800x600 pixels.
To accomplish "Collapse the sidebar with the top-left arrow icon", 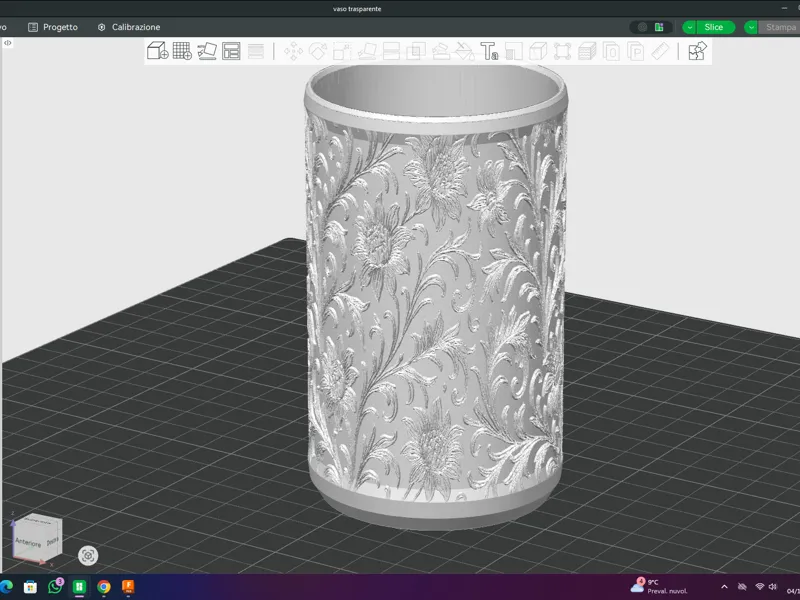I will 8,43.
